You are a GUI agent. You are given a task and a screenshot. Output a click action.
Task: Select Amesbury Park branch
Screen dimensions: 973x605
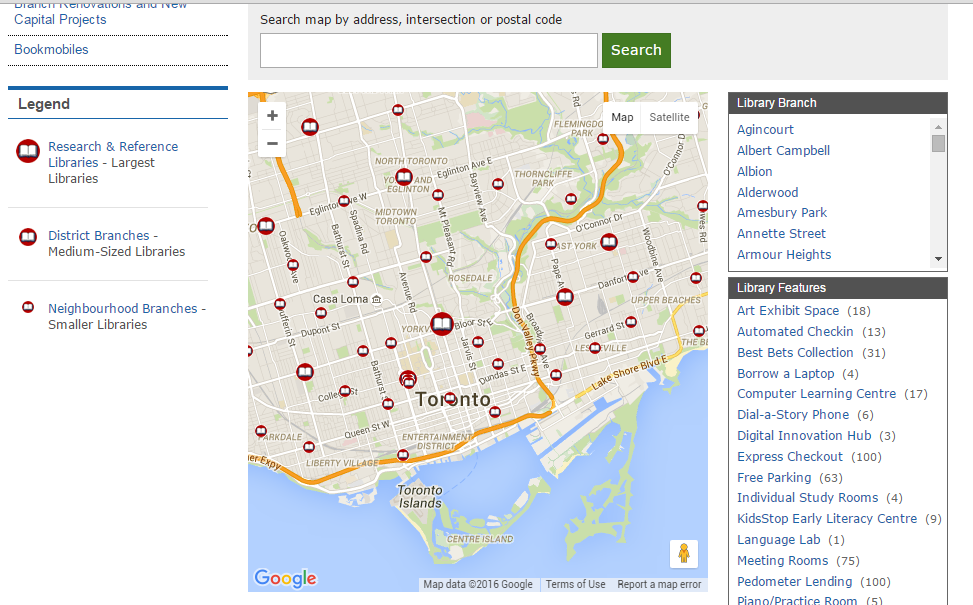[782, 213]
